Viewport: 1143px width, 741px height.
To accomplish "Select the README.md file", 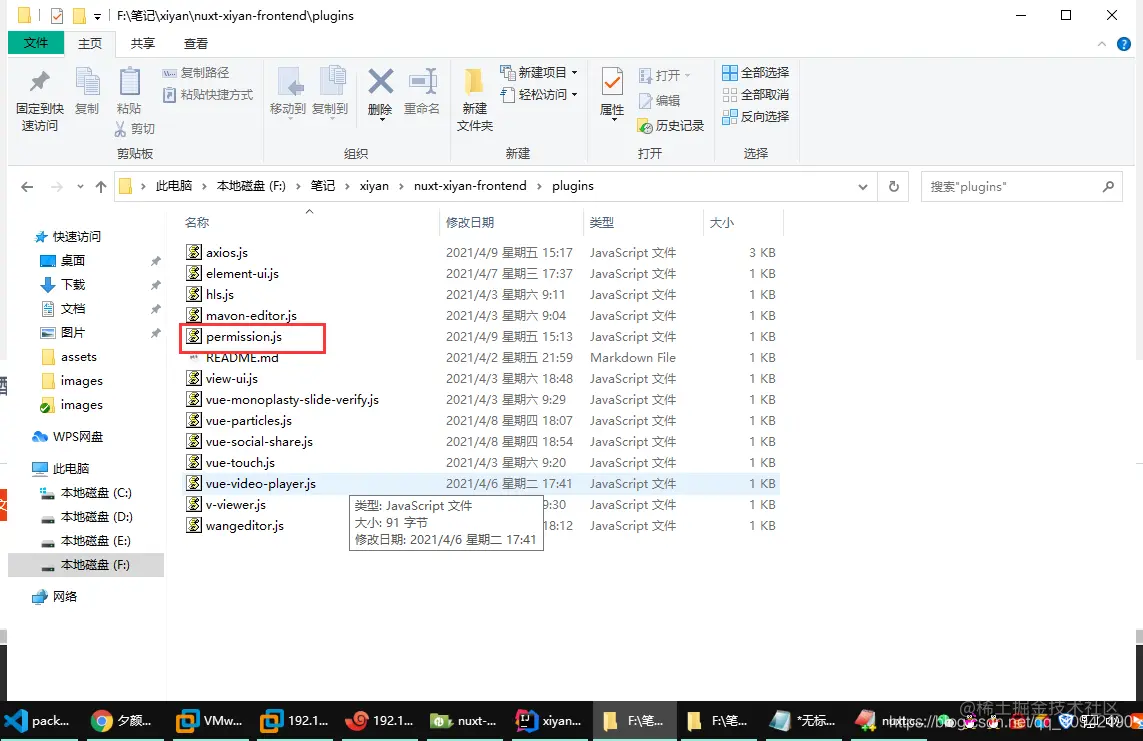I will [242, 358].
